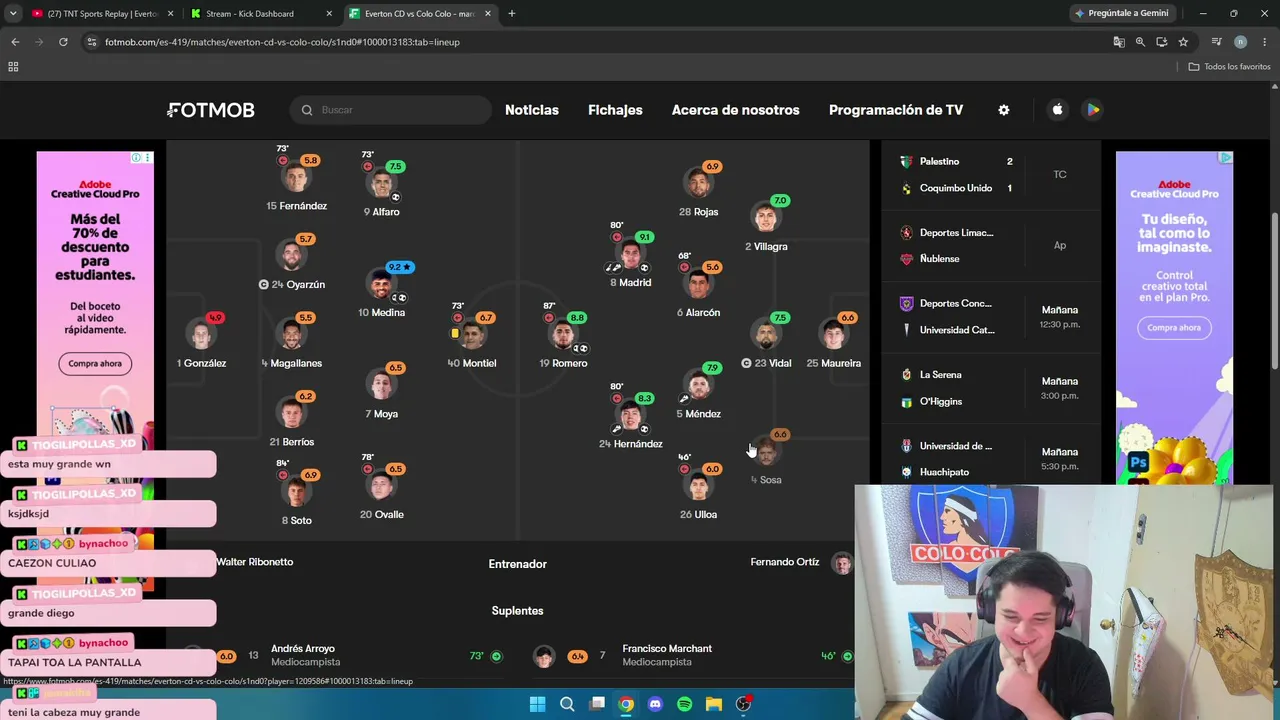Viewport: 1280px width, 720px height.
Task: Click the address bar URL
Action: click(x=282, y=42)
